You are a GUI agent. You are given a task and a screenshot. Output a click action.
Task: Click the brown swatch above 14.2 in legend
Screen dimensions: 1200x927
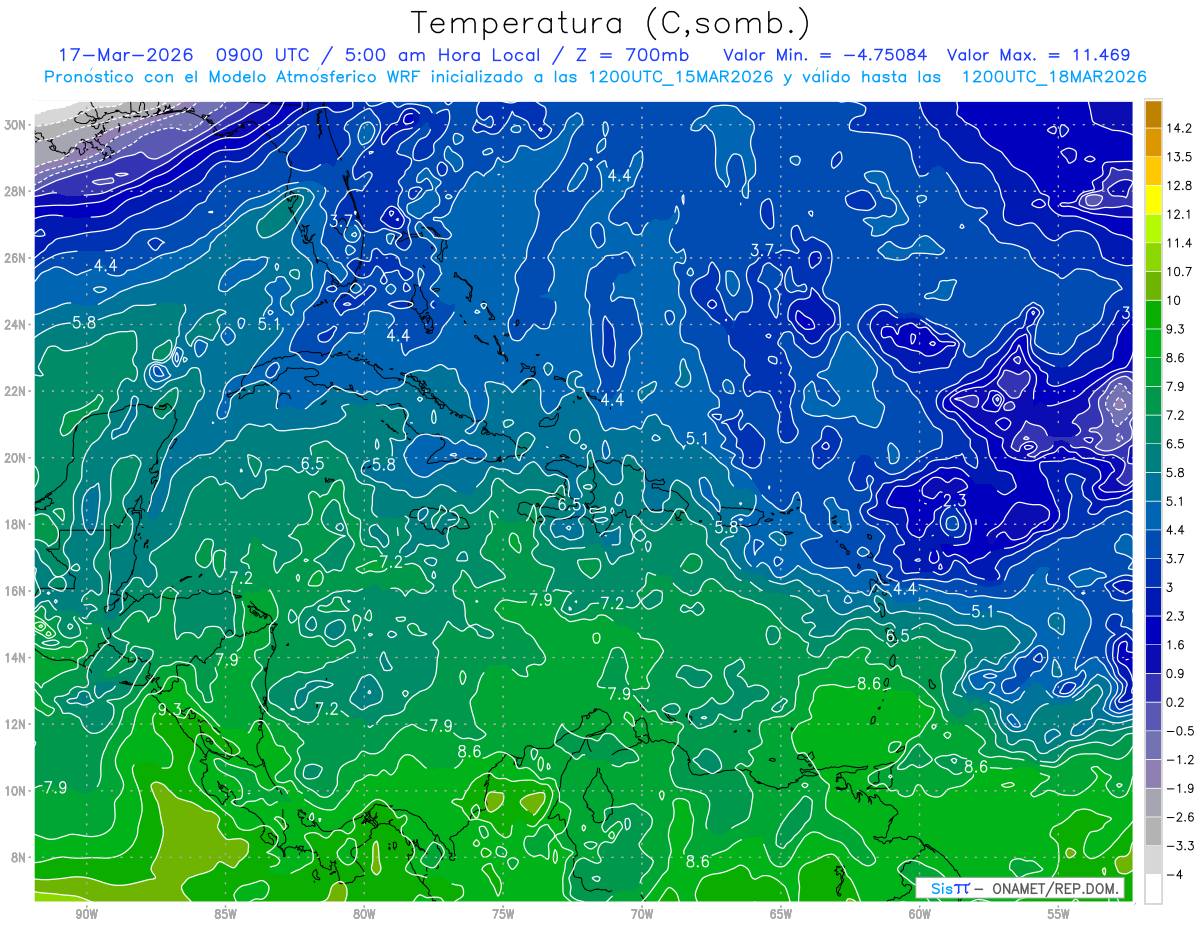[x=1153, y=114]
